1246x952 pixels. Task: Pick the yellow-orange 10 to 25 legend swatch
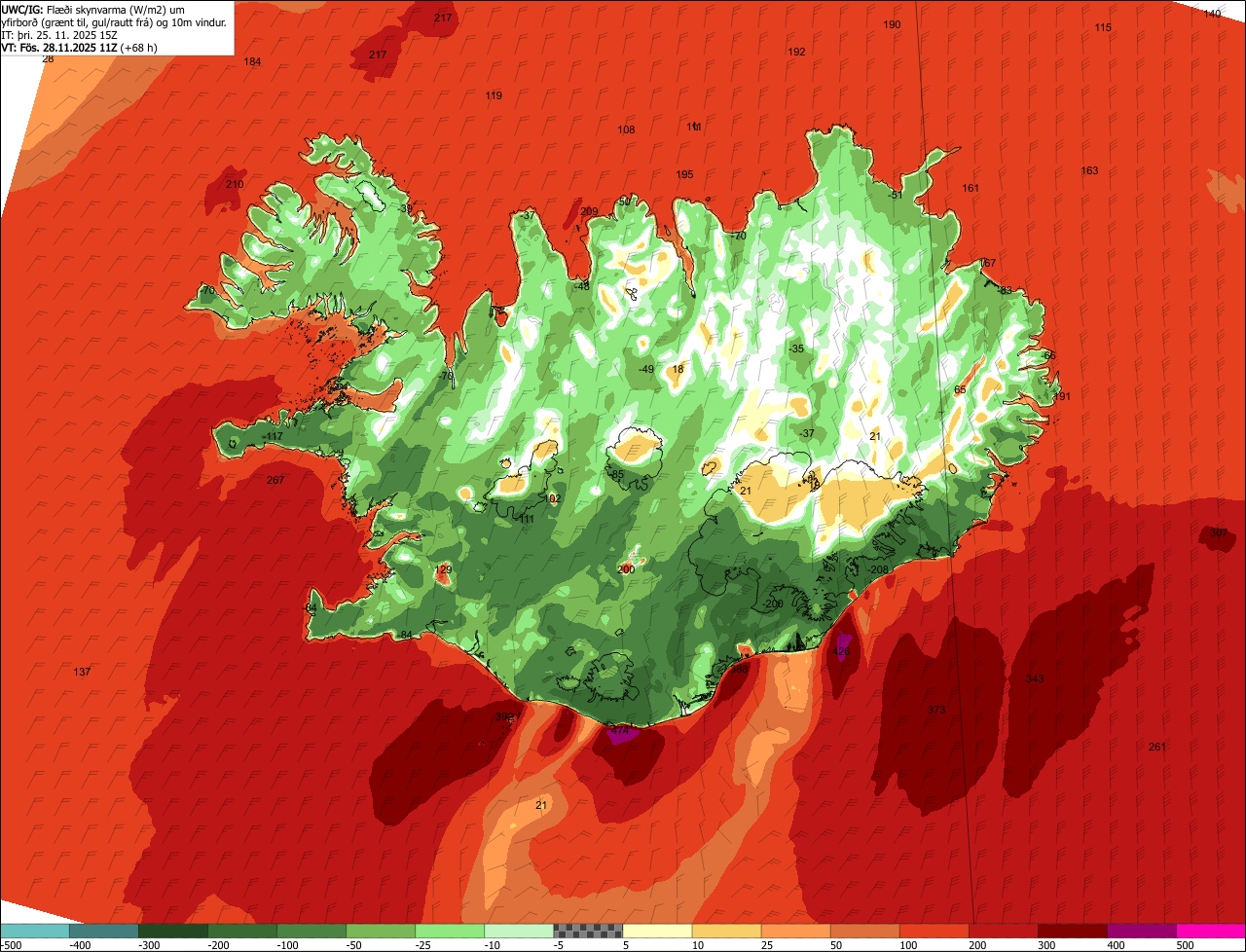click(726, 931)
